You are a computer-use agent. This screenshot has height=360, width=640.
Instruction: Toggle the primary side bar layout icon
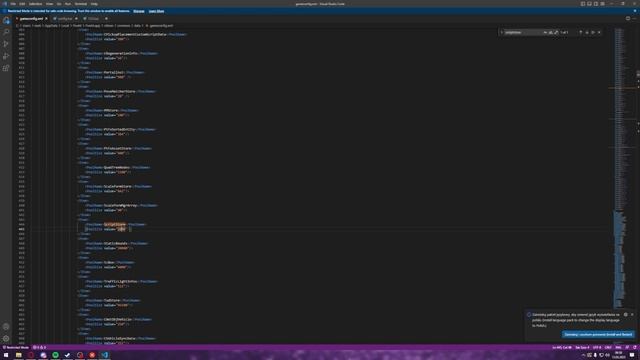(583, 4)
